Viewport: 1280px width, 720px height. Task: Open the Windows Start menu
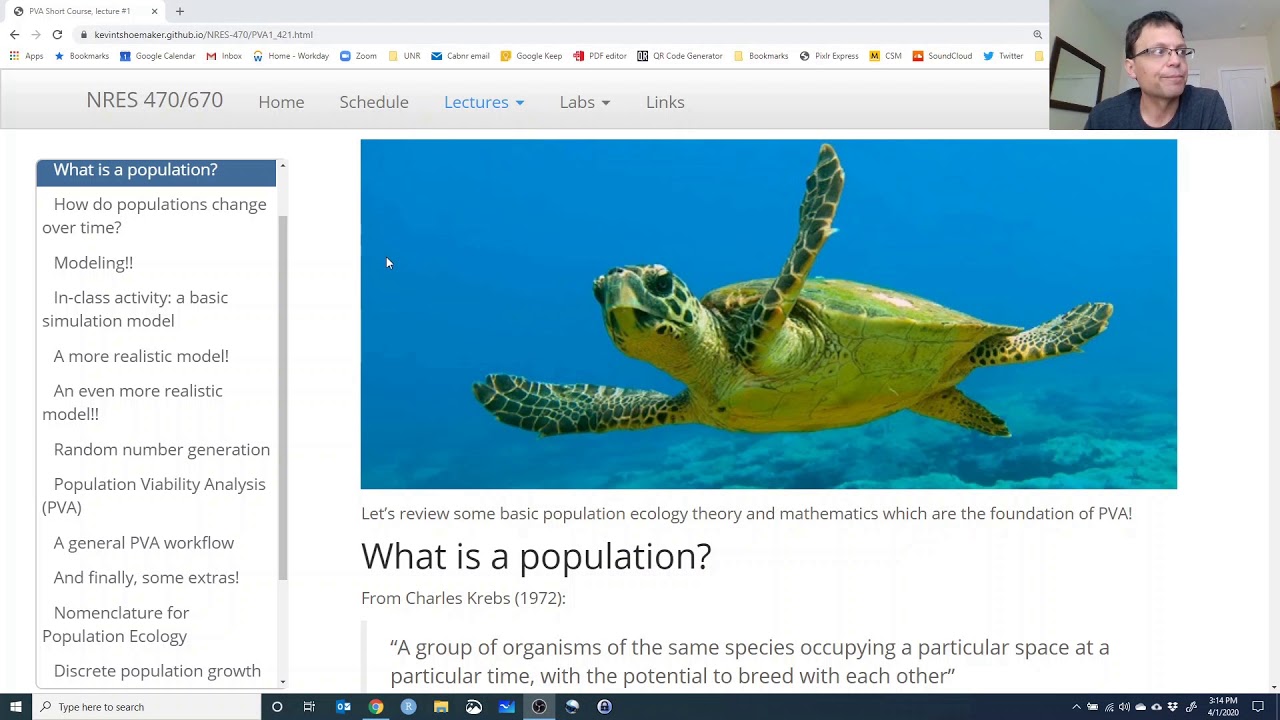point(16,707)
